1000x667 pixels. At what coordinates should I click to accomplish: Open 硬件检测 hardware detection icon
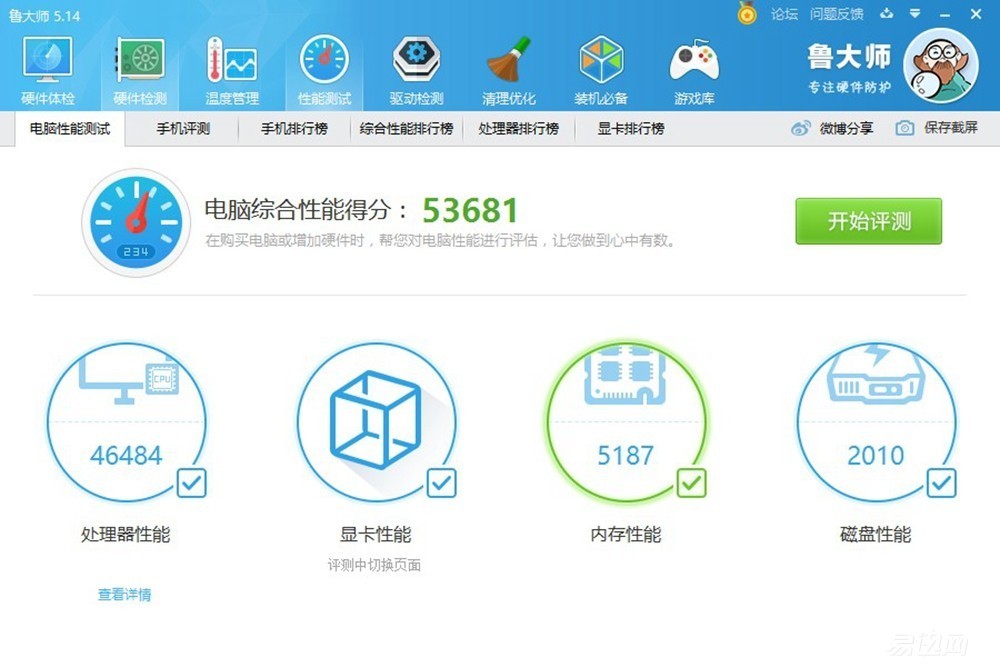coord(140,59)
